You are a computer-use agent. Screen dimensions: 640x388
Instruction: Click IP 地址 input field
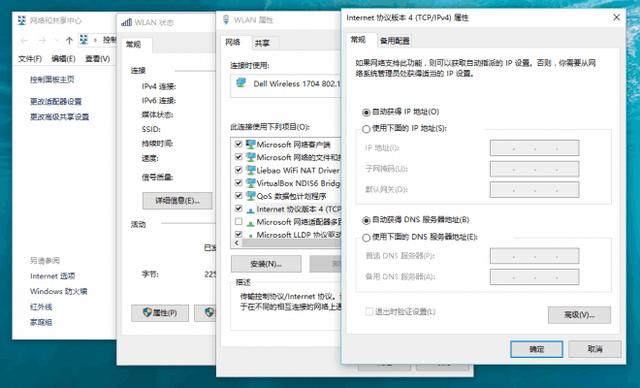(x=534, y=148)
